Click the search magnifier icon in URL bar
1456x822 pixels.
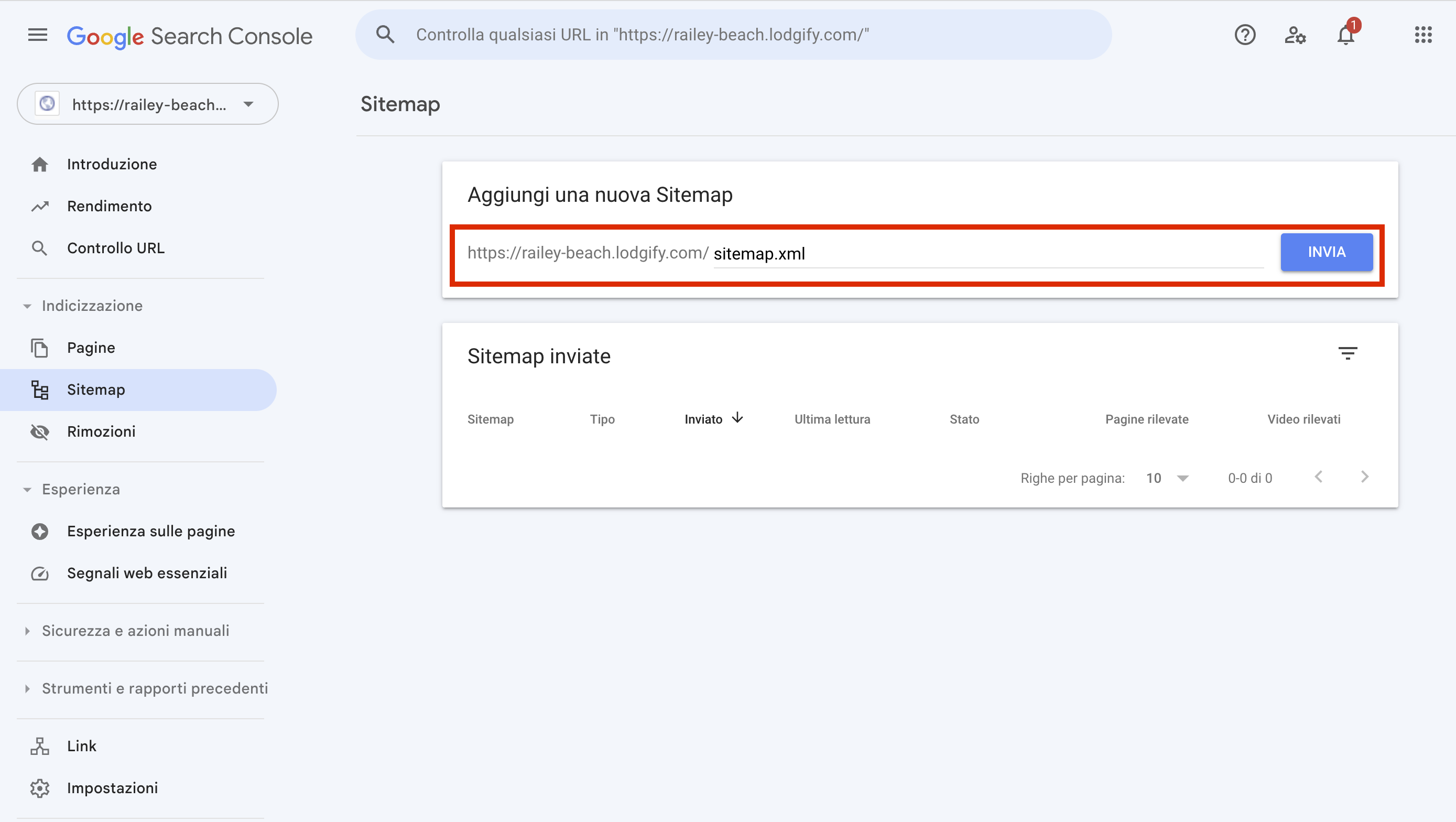385,35
